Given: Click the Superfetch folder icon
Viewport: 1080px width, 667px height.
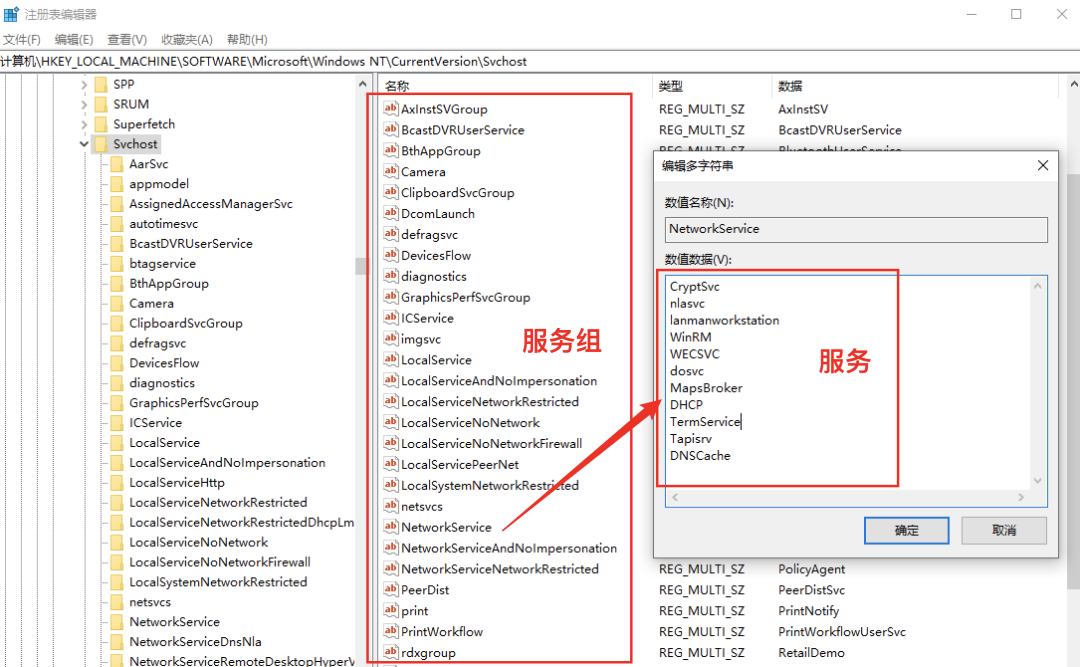Looking at the screenshot, I should 101,124.
